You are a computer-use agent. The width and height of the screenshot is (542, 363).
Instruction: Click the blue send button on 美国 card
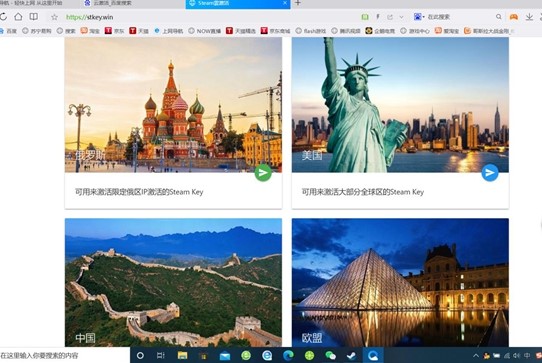click(x=490, y=173)
